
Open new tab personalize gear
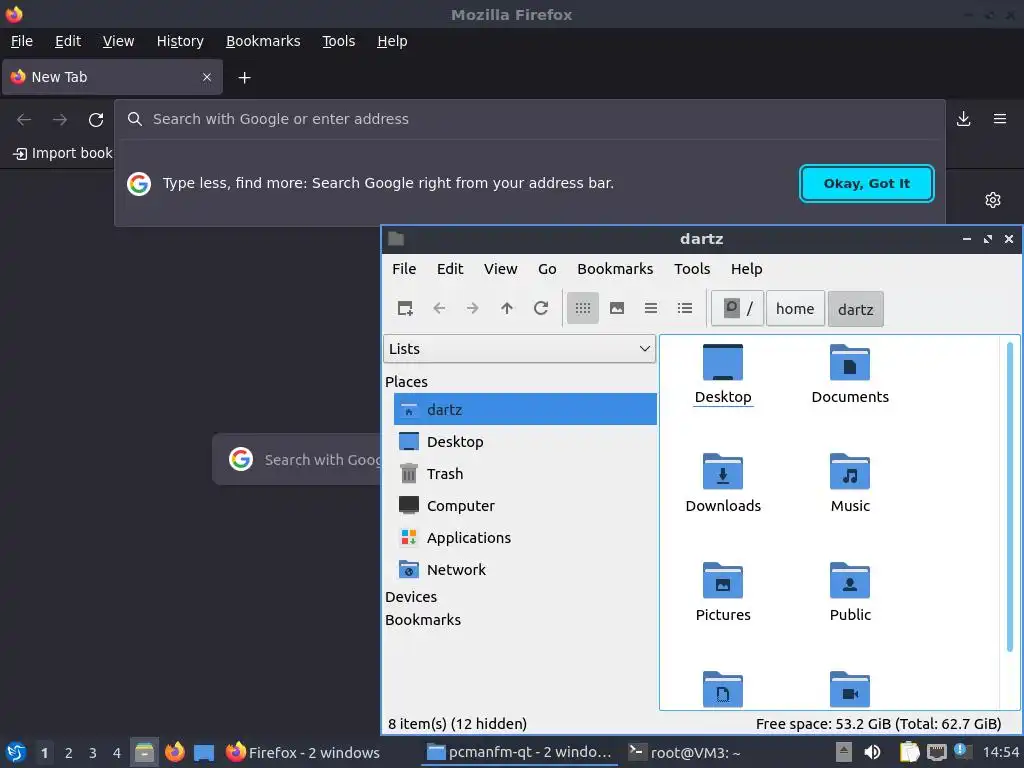[993, 200]
